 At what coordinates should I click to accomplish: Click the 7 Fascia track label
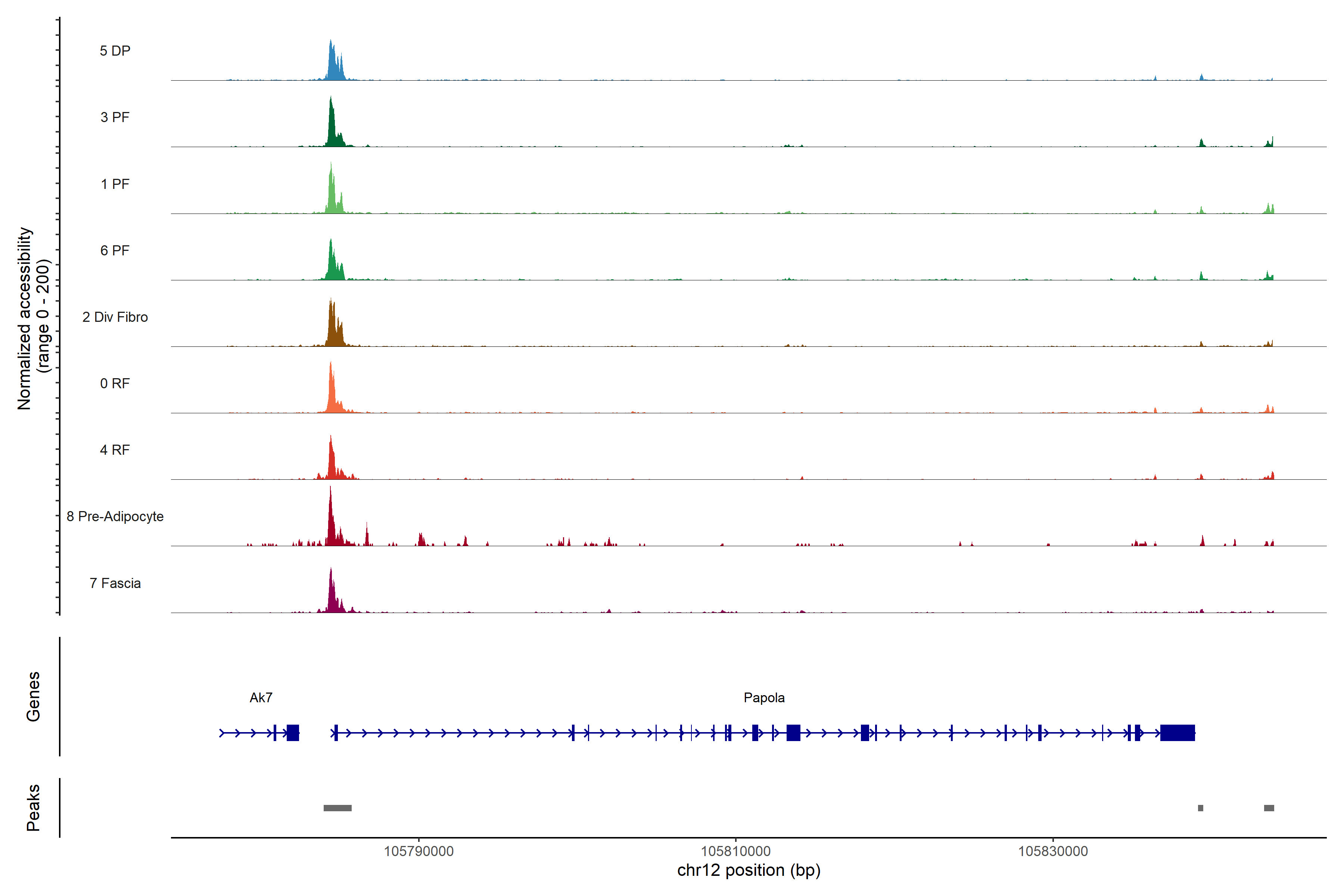(115, 583)
